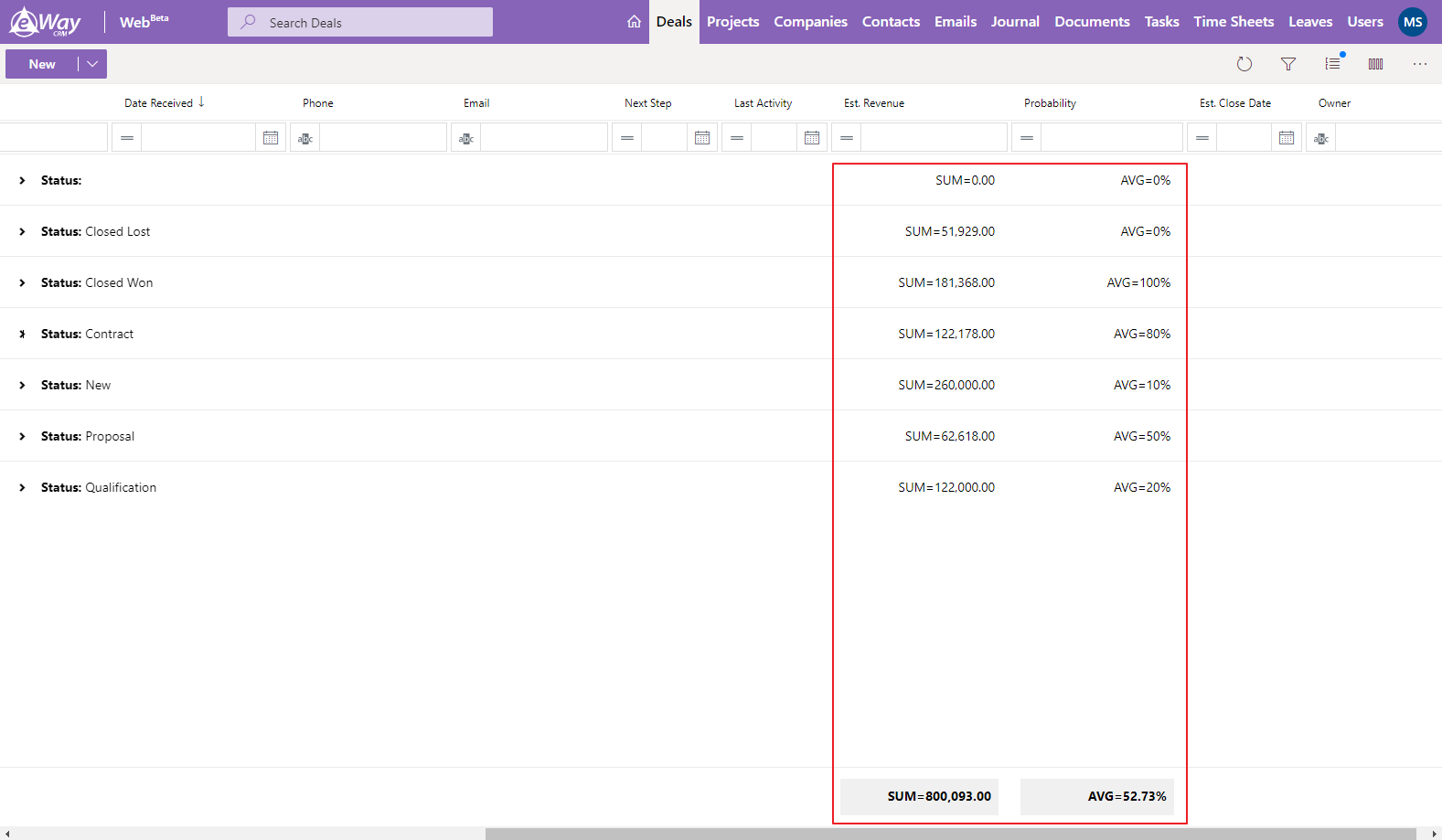Sort by the Next Step column header
The image size is (1442, 840).
(x=648, y=103)
